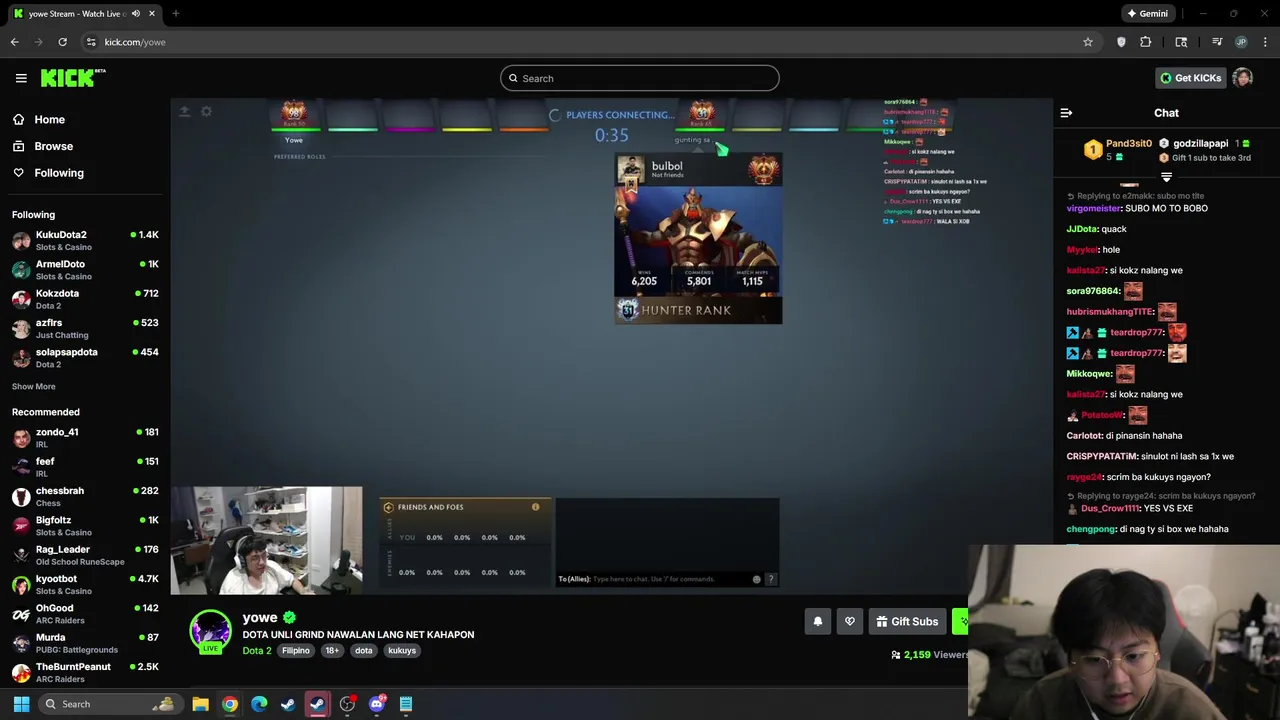The height and width of the screenshot is (720, 1280).
Task: Open kyootbot recommended channel
Action: coord(85,584)
